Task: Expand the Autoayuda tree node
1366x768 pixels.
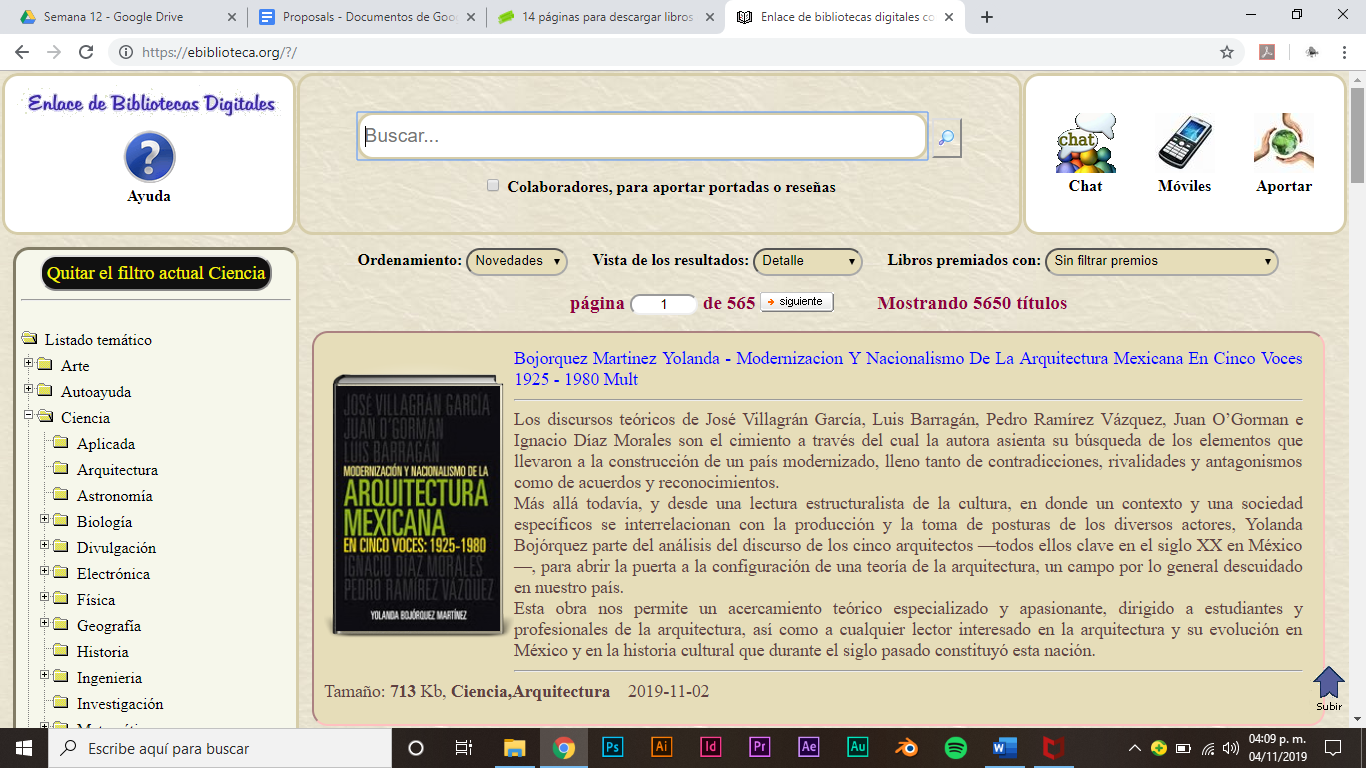Action: click(29, 388)
